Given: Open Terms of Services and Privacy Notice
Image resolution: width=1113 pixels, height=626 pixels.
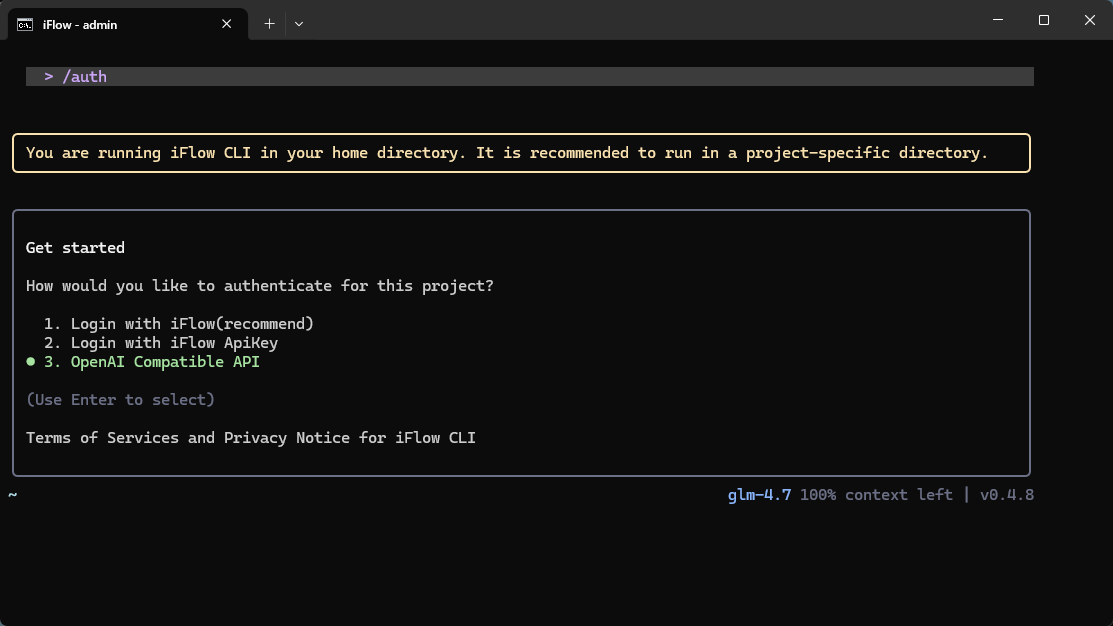Looking at the screenshot, I should (250, 438).
